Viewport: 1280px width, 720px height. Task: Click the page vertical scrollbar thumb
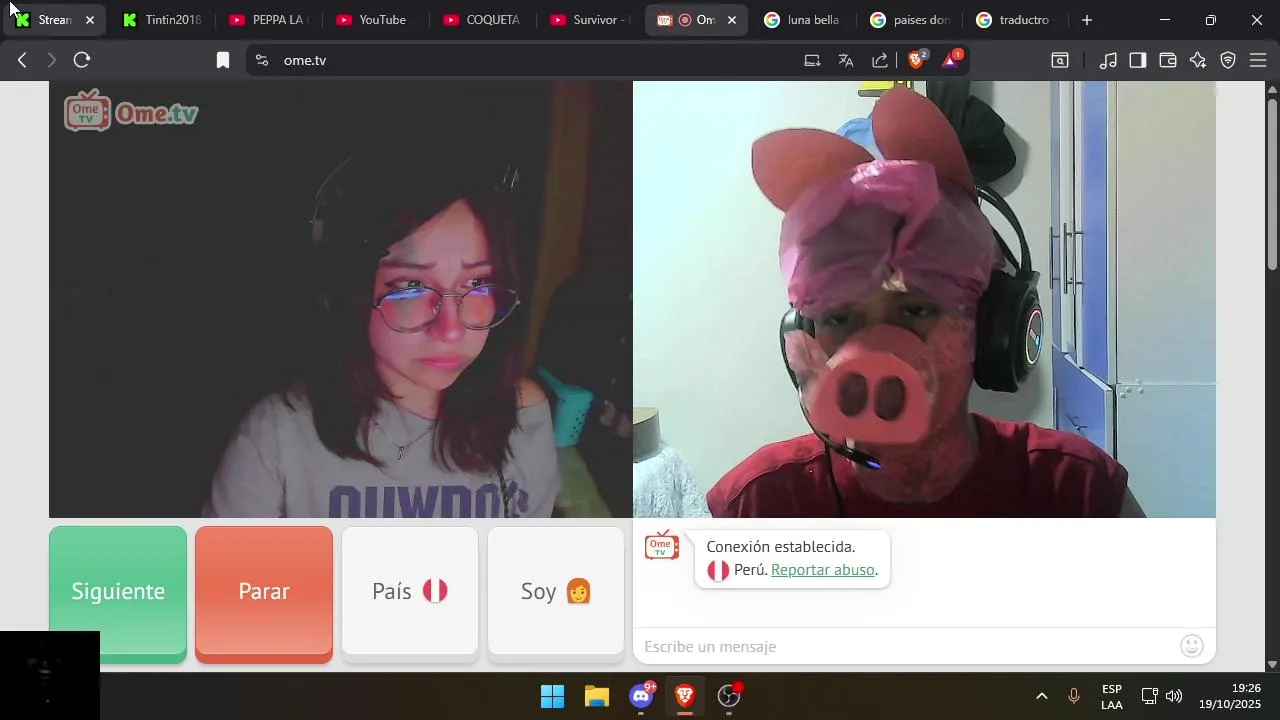(x=1272, y=182)
